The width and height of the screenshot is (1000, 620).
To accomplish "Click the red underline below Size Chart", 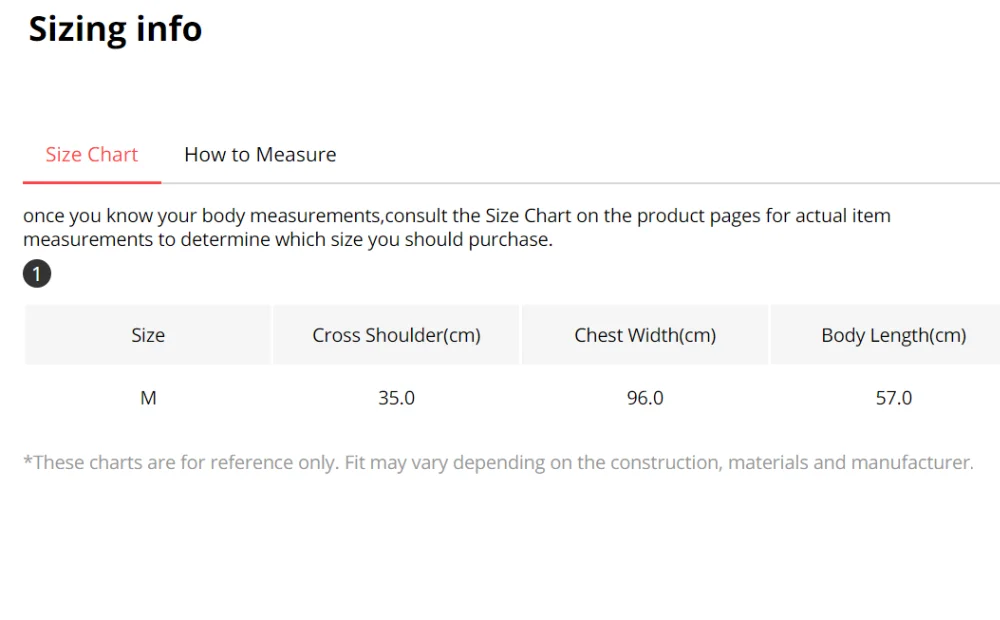I will pyautogui.click(x=92, y=182).
